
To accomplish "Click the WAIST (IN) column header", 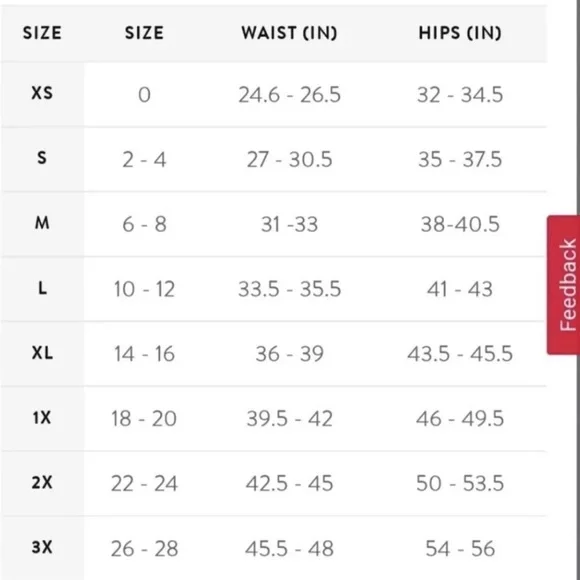I will [289, 33].
